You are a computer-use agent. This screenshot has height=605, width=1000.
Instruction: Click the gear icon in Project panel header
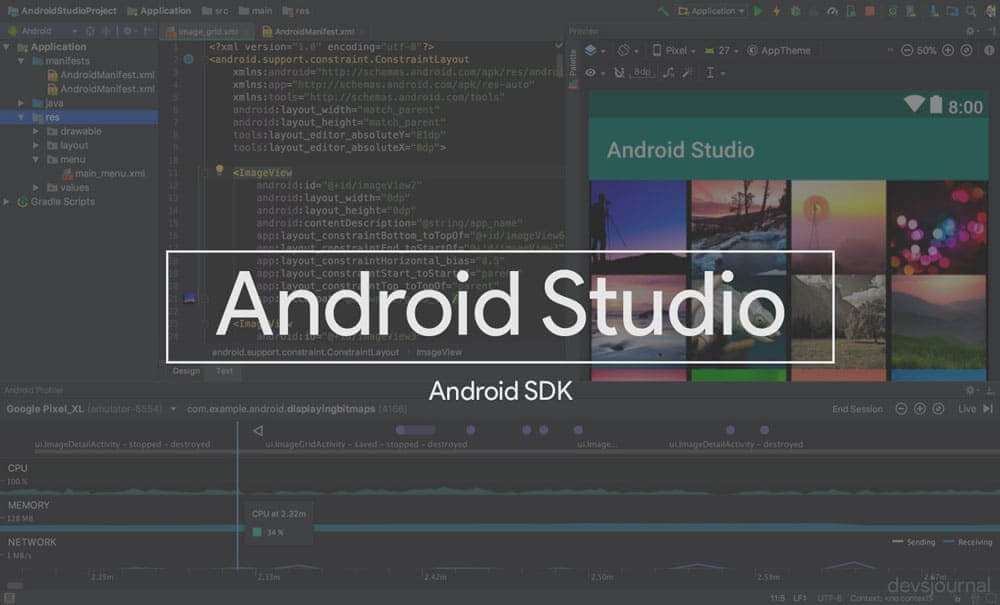click(128, 31)
